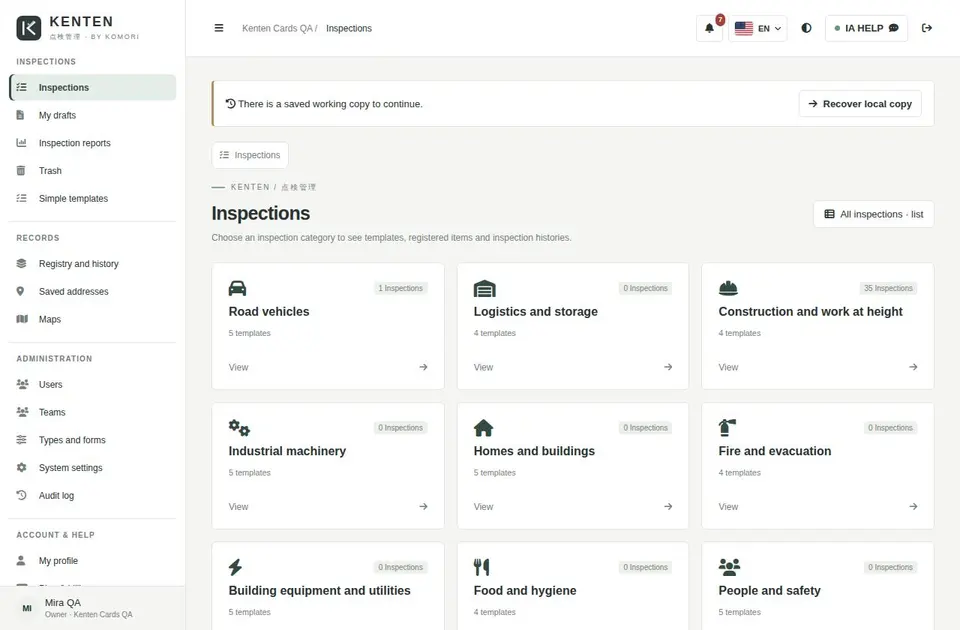This screenshot has height=630, width=960.
Task: Select the Inspections tab chip
Action: click(x=250, y=155)
